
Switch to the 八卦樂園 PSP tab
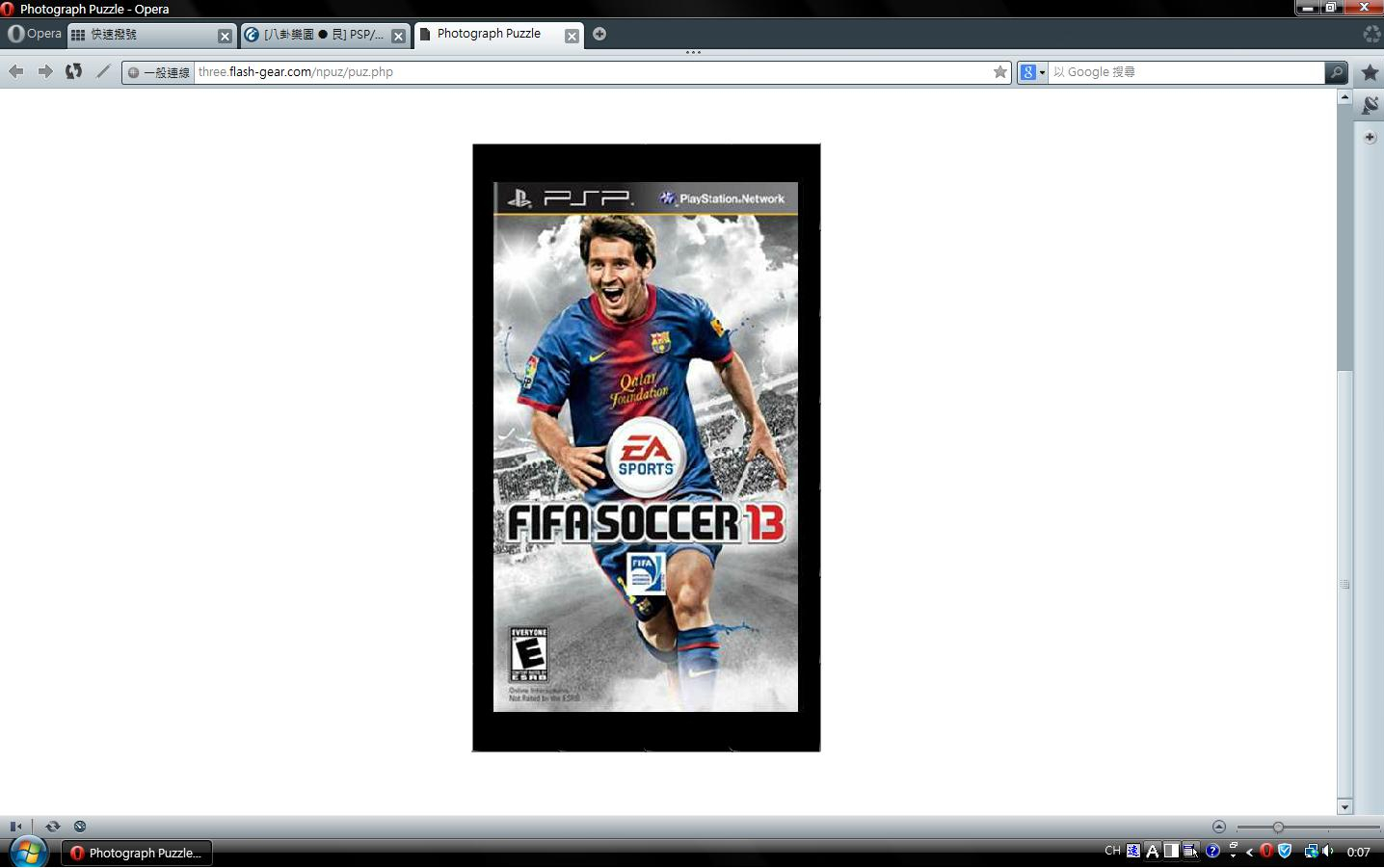[x=324, y=35]
